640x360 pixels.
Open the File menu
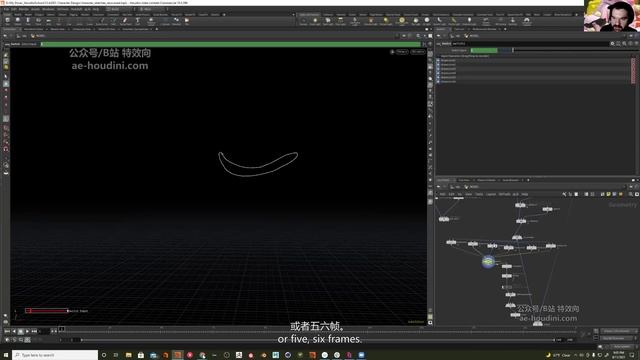coord(7,9)
